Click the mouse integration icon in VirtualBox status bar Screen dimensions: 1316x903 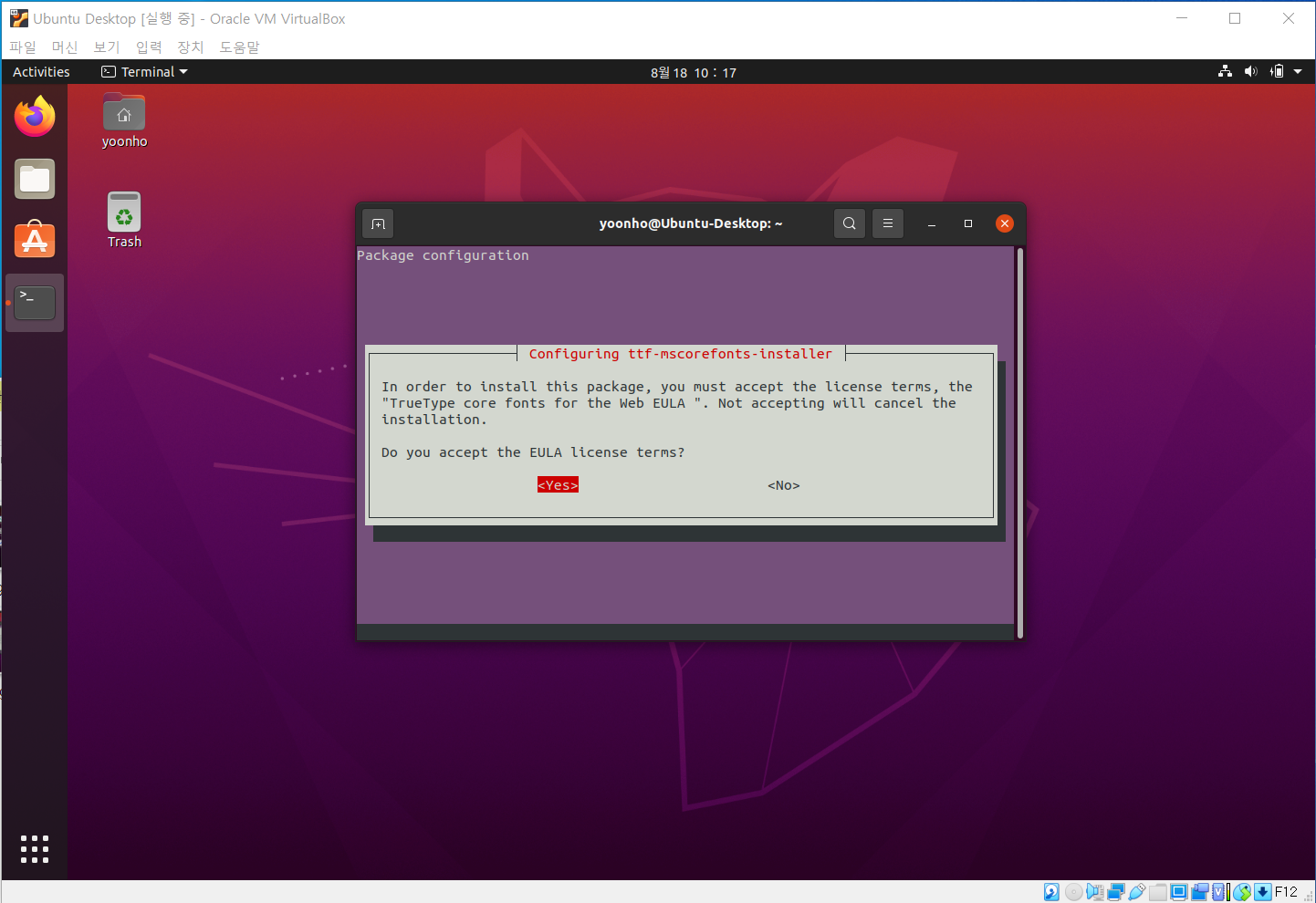[x=1242, y=892]
